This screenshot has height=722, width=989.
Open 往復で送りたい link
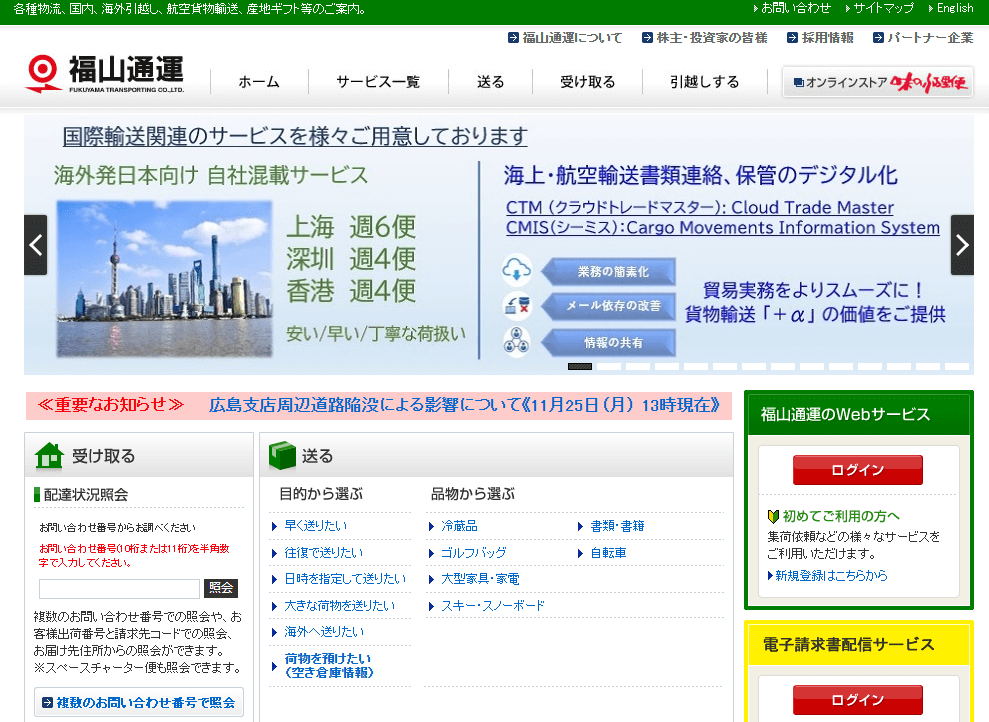[x=324, y=553]
